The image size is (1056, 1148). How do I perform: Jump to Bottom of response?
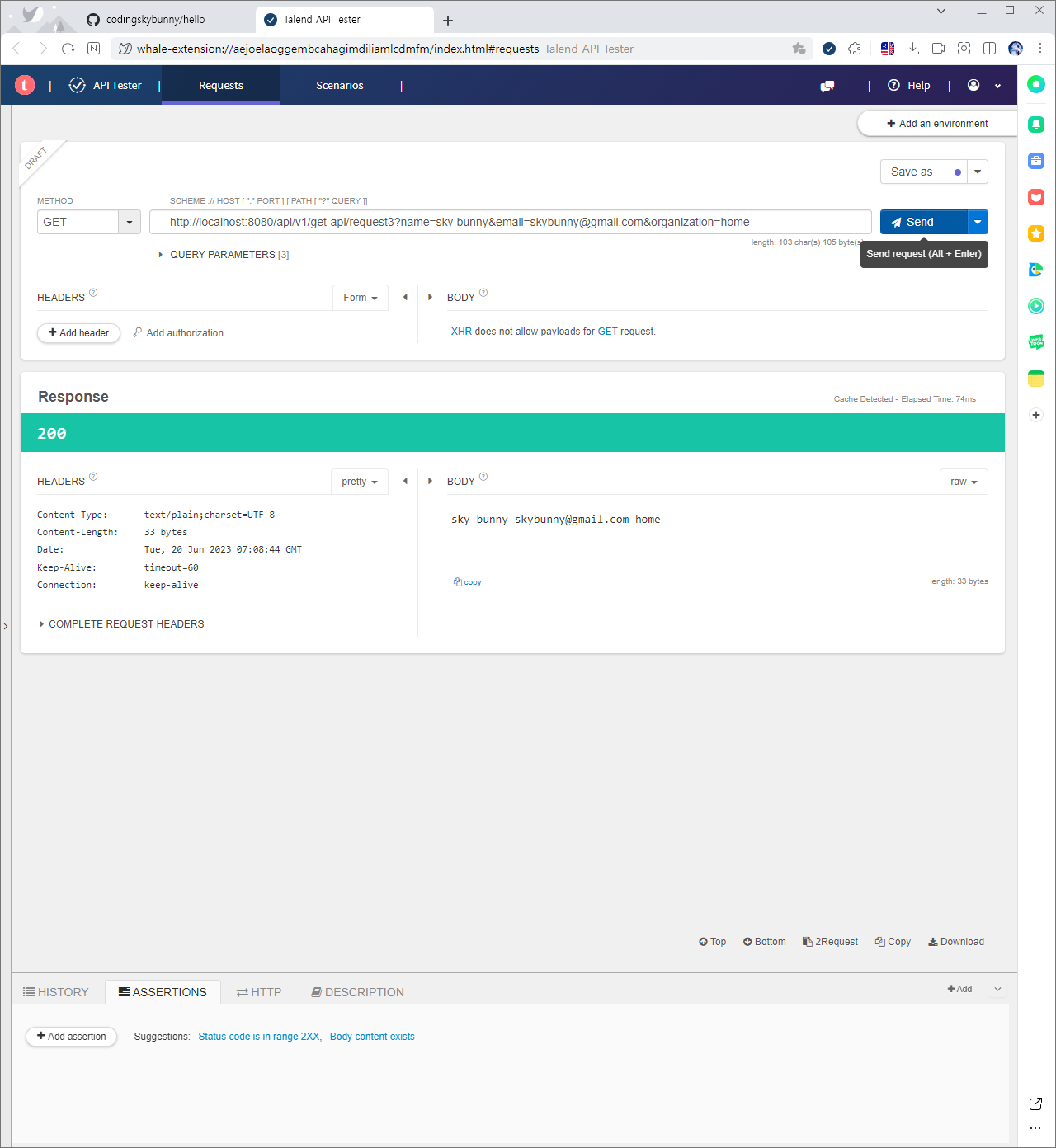765,942
